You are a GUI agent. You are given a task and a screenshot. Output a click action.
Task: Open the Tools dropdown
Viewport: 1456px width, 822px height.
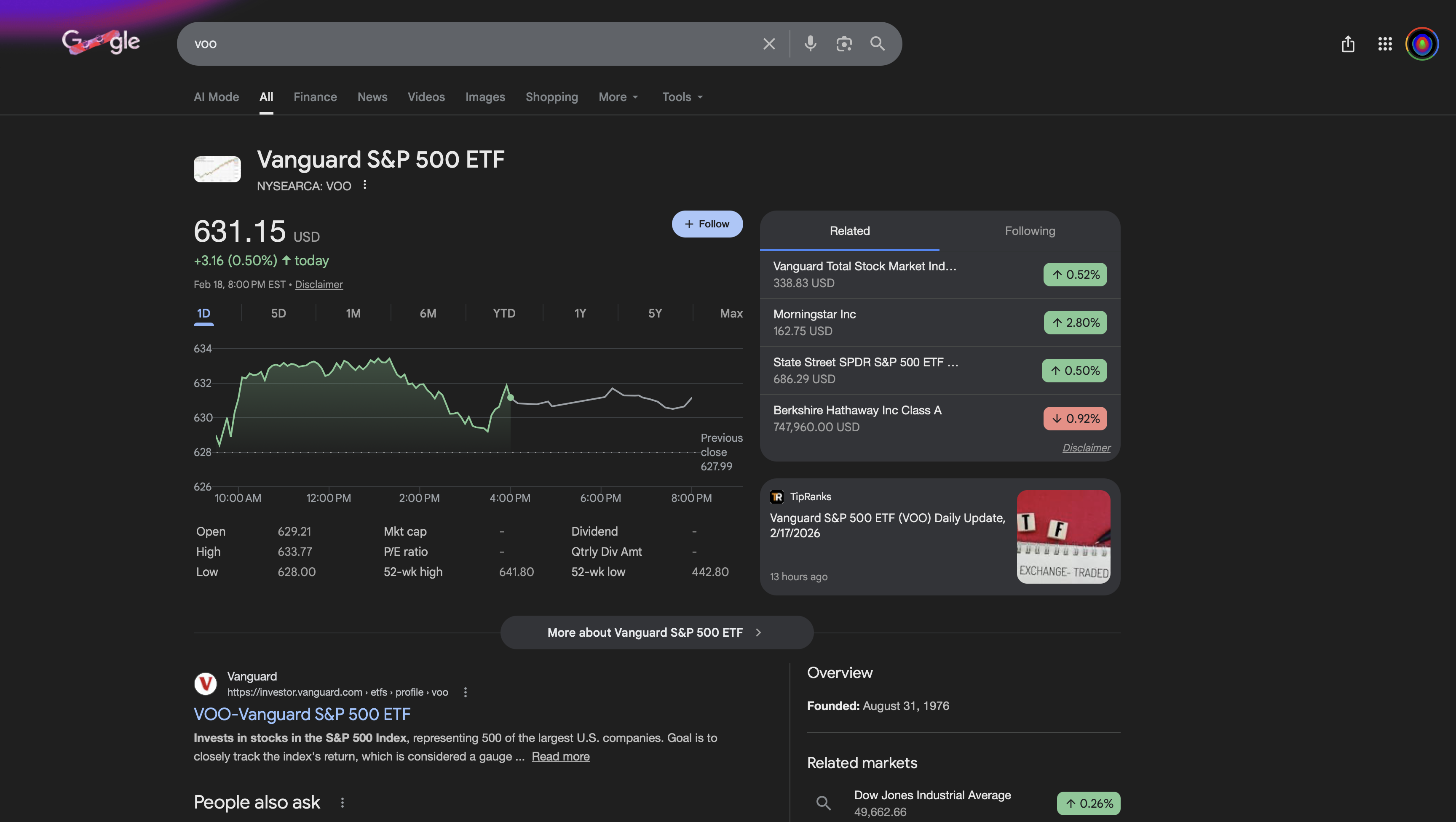coord(682,97)
